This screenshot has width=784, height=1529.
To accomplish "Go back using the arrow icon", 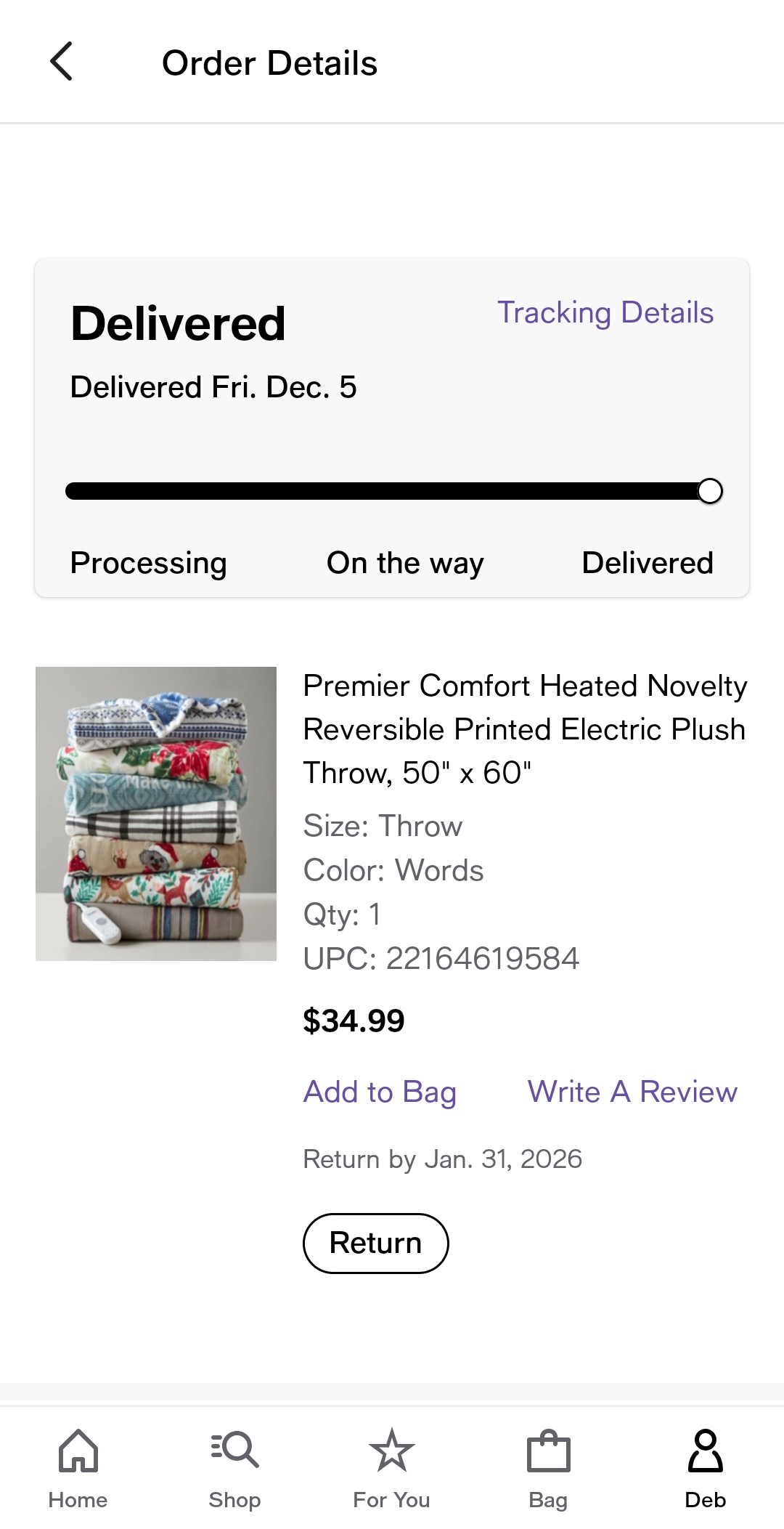I will click(x=62, y=62).
